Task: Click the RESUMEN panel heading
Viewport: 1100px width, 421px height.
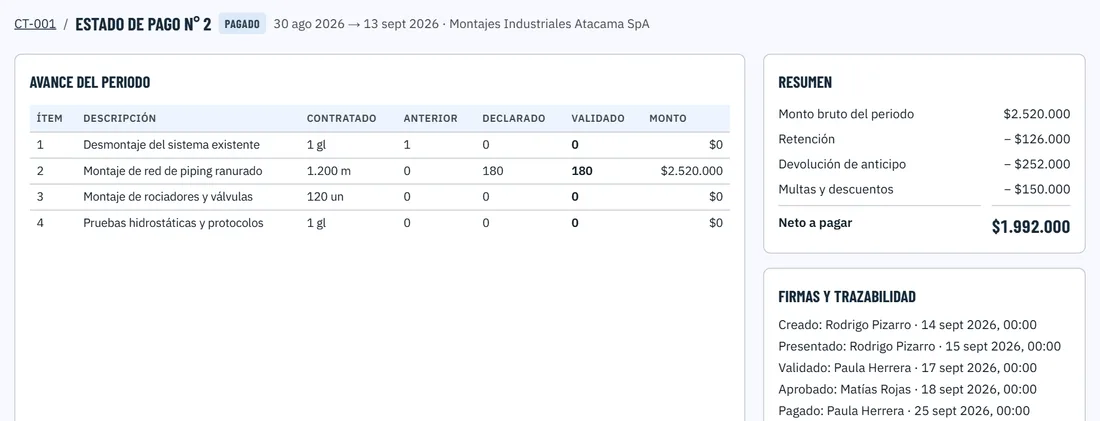Action: click(805, 82)
